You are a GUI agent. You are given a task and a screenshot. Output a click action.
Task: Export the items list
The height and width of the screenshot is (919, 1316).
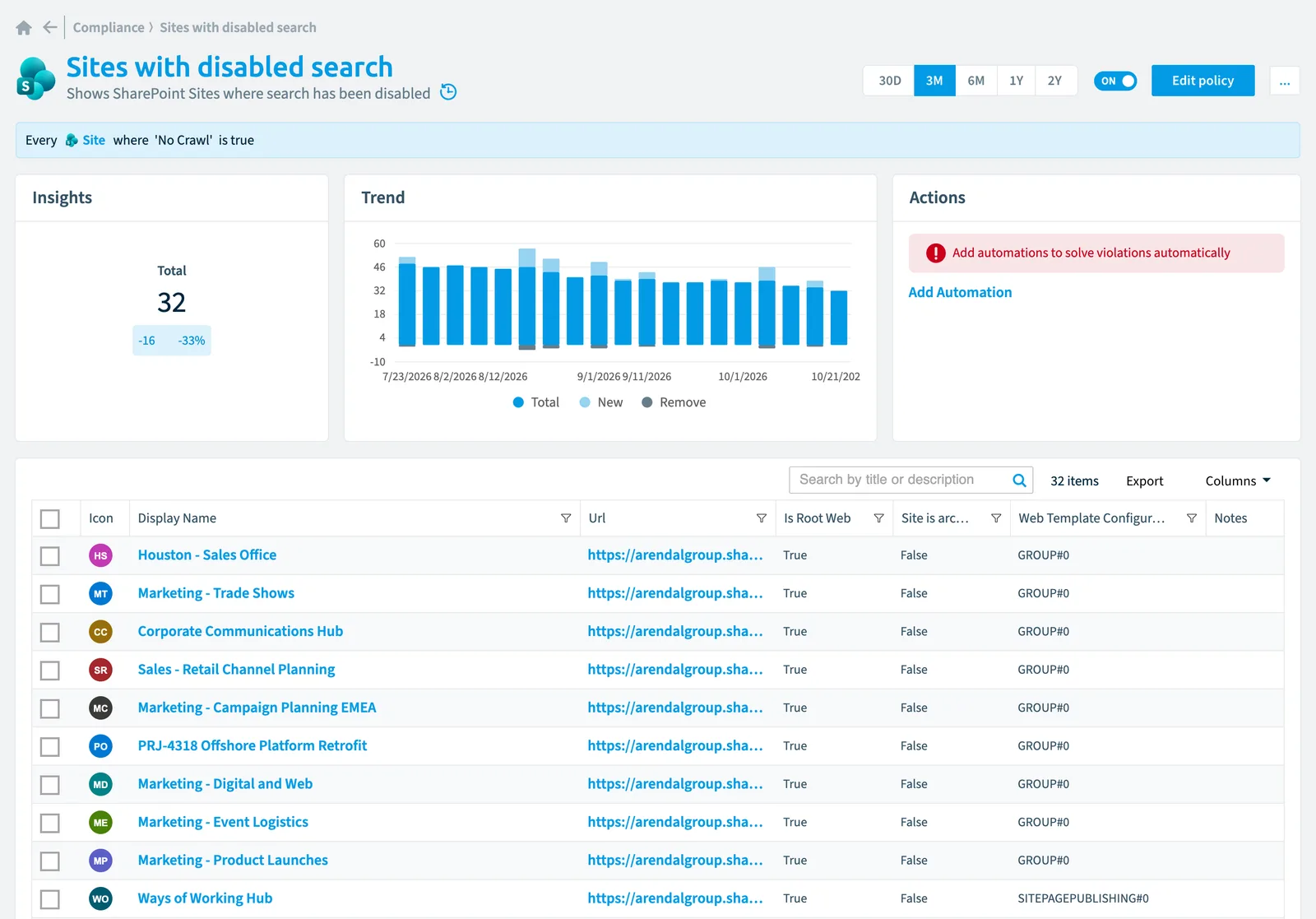coord(1144,480)
